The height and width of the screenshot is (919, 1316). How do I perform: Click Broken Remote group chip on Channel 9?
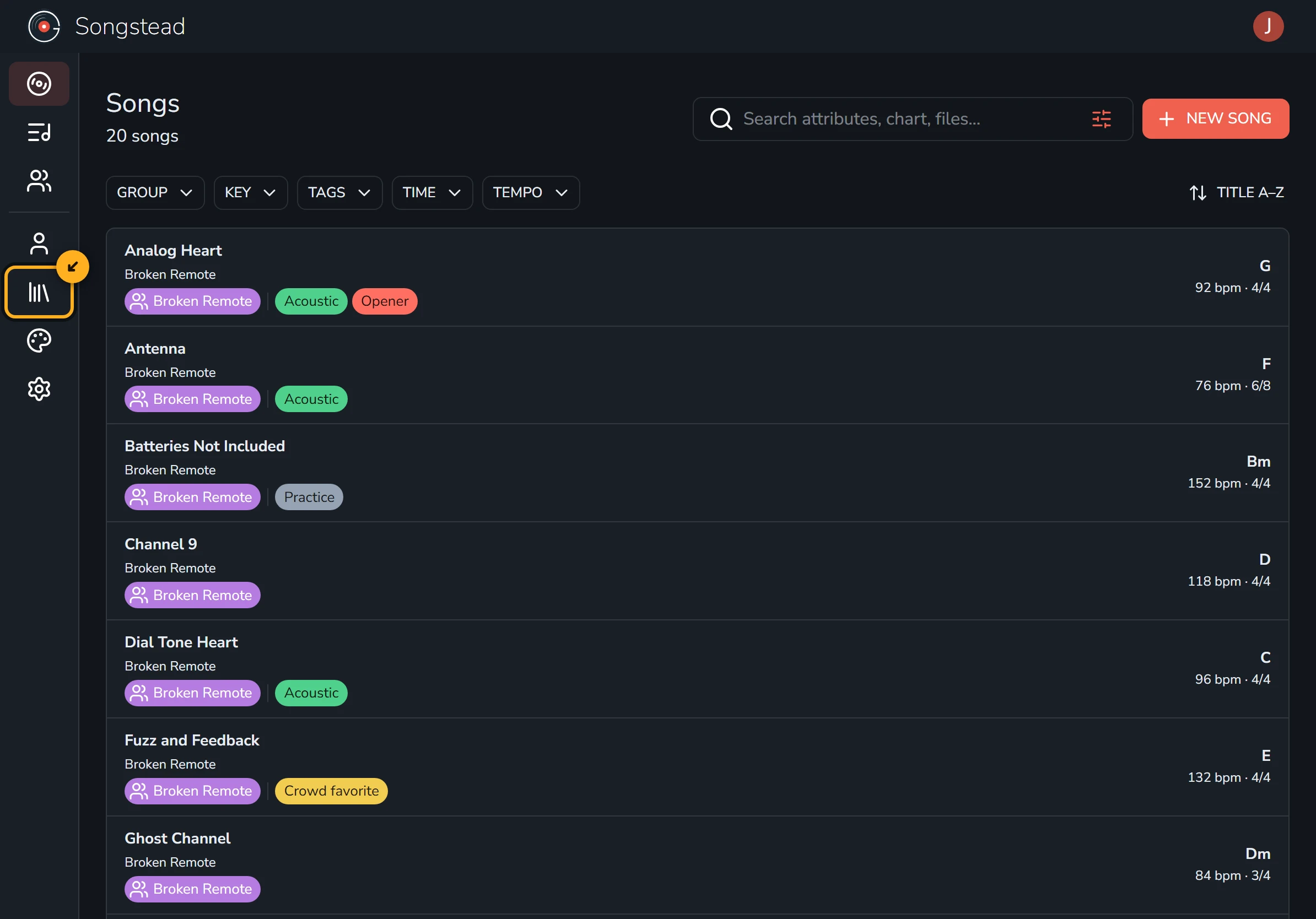tap(192, 595)
